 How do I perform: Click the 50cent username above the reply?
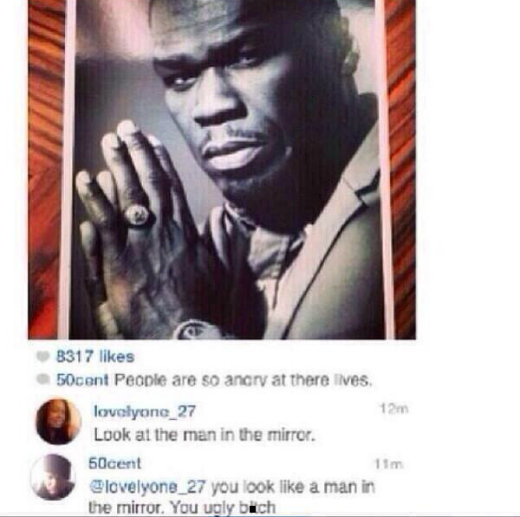point(115,463)
